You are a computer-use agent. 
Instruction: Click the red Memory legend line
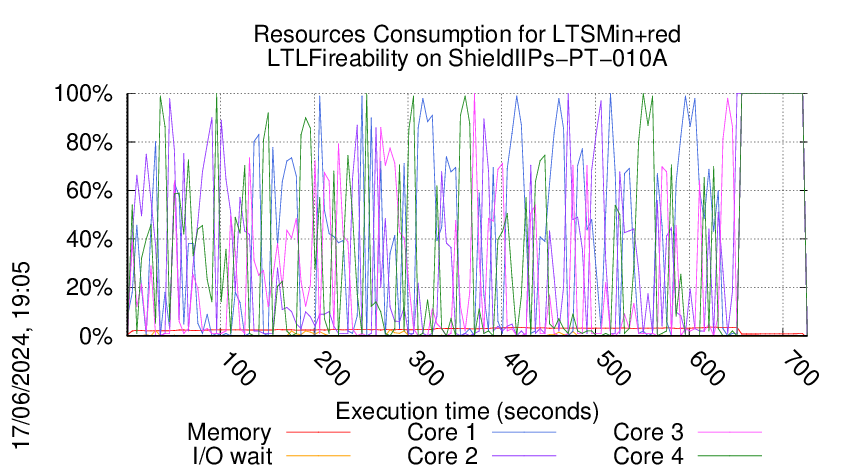[x=318, y=432]
